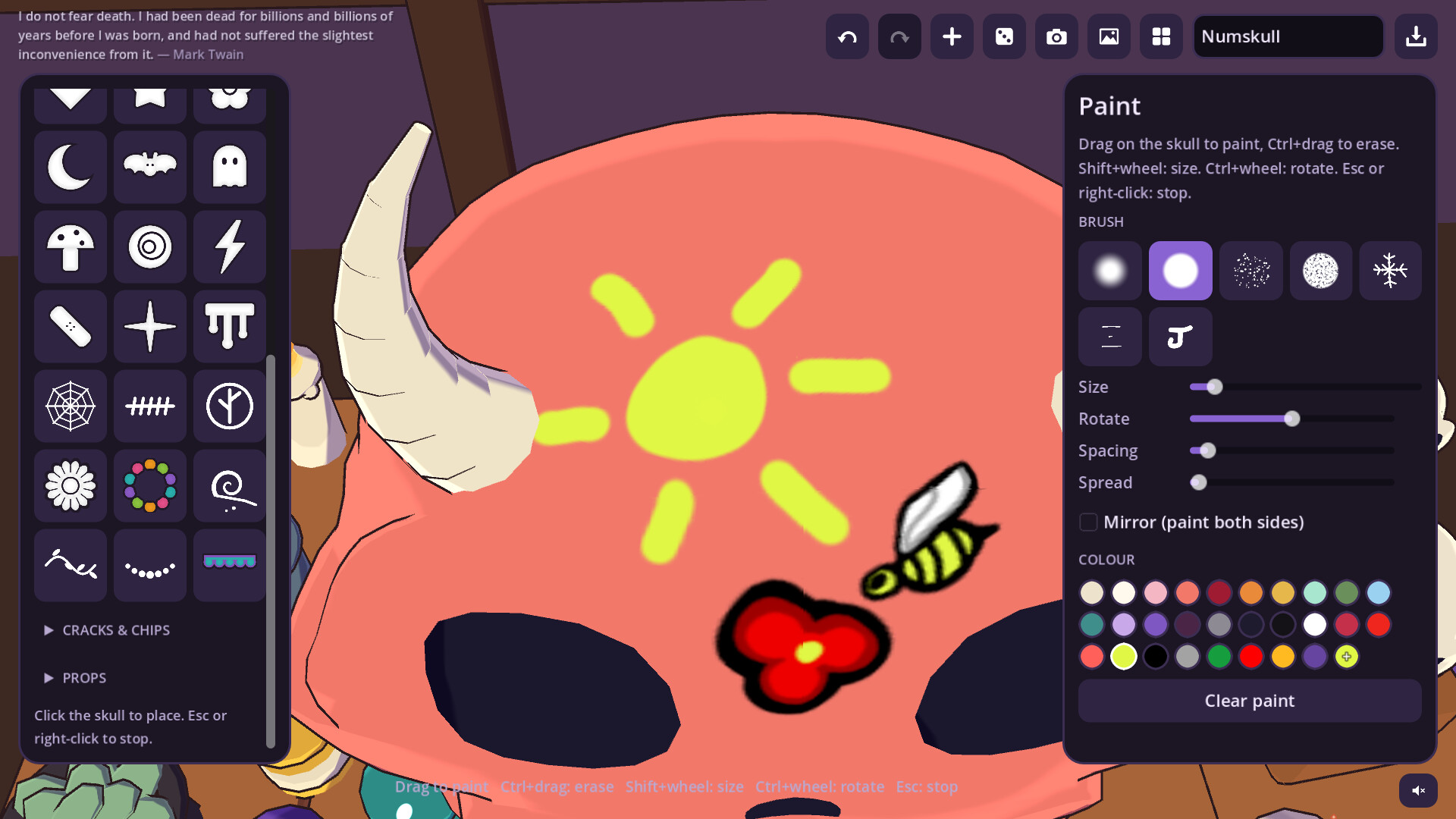Choose the speckle spray brush
Viewport: 1456px width, 819px height.
(x=1250, y=271)
